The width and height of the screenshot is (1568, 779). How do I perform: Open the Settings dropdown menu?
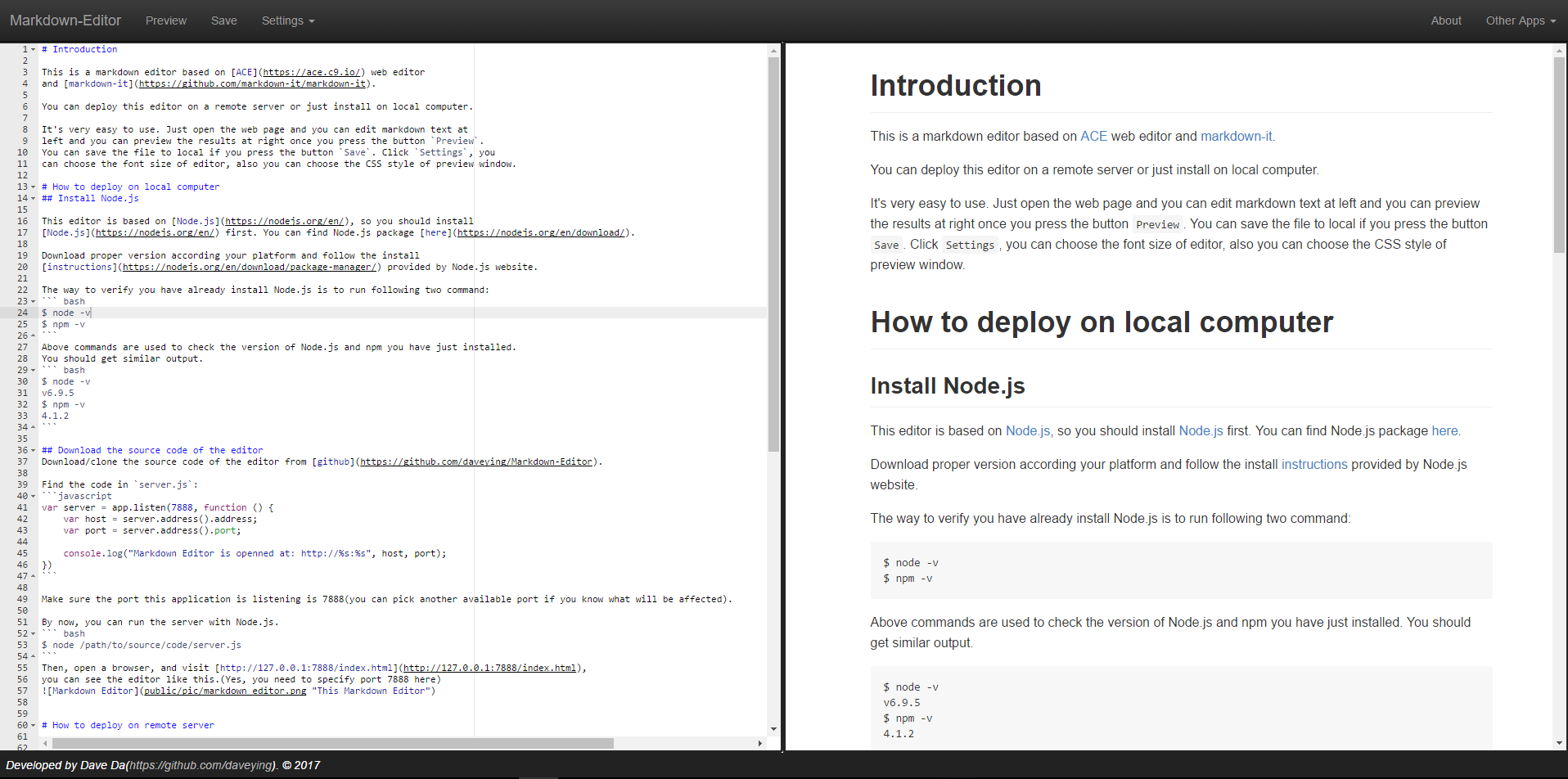pyautogui.click(x=288, y=20)
